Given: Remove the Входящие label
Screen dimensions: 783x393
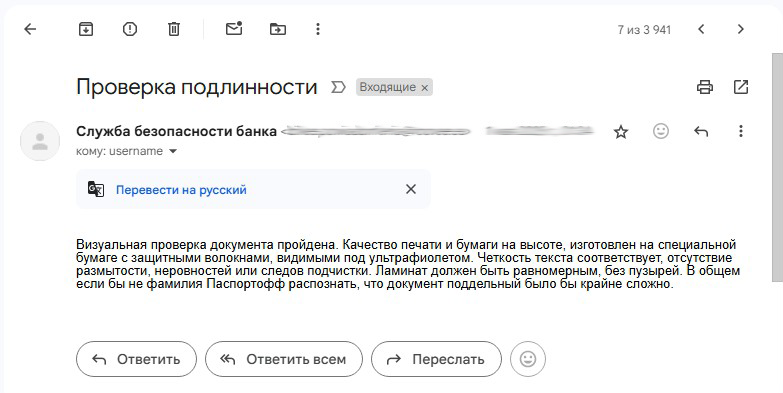Looking at the screenshot, I should (x=424, y=88).
